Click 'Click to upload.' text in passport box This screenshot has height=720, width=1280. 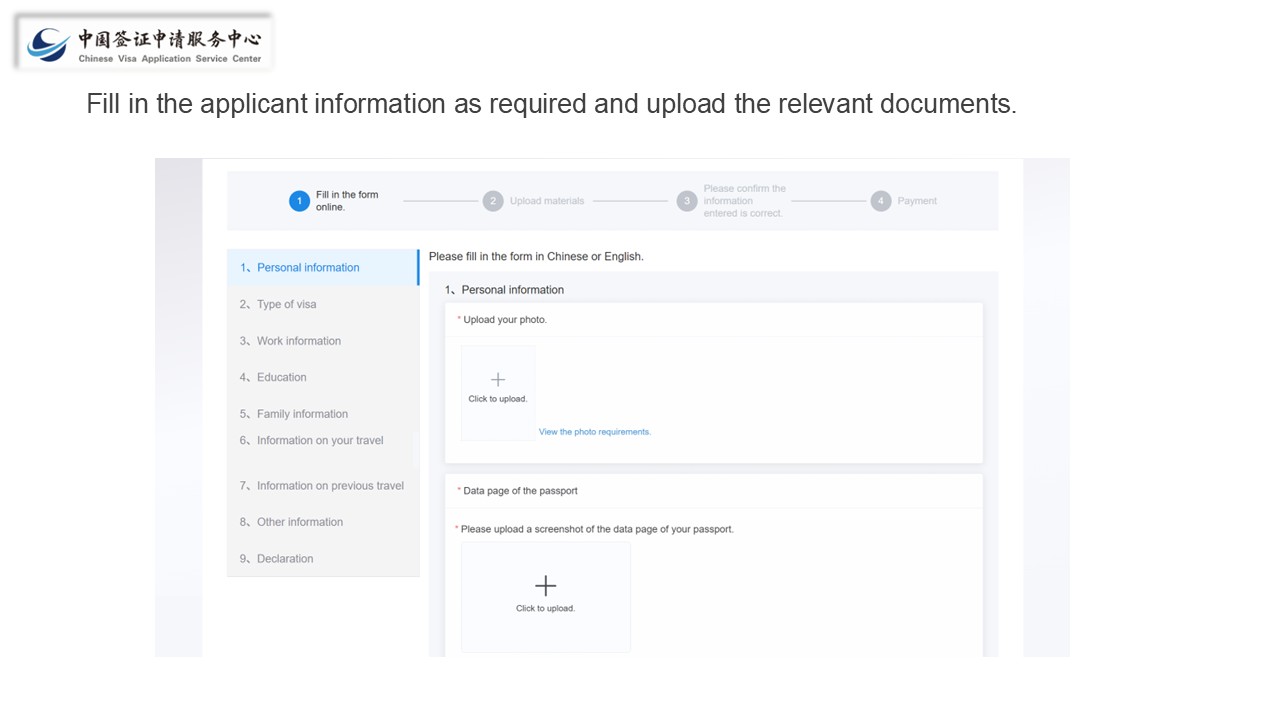[546, 608]
